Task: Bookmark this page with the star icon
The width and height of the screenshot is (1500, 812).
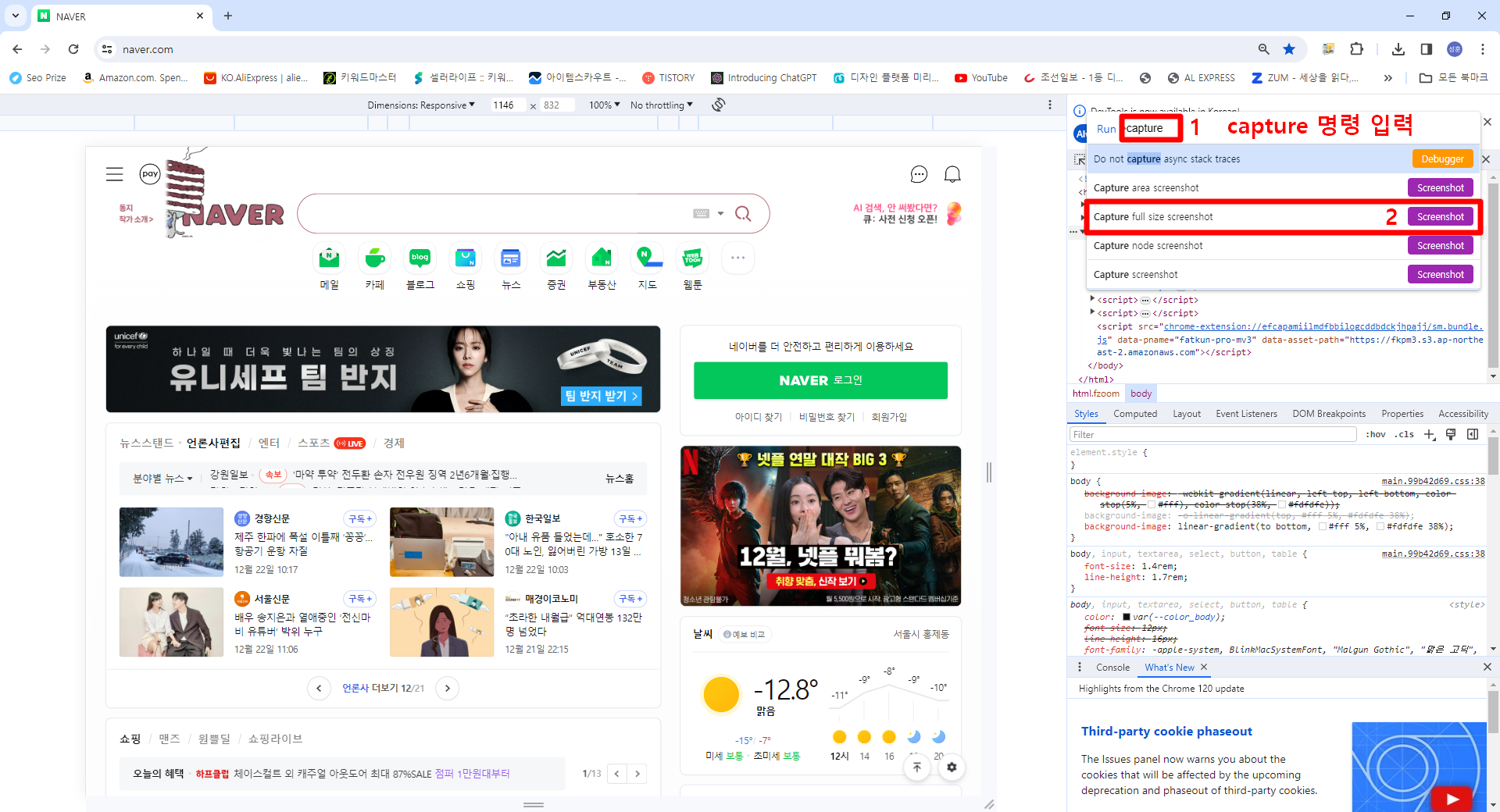Action: coord(1289,49)
